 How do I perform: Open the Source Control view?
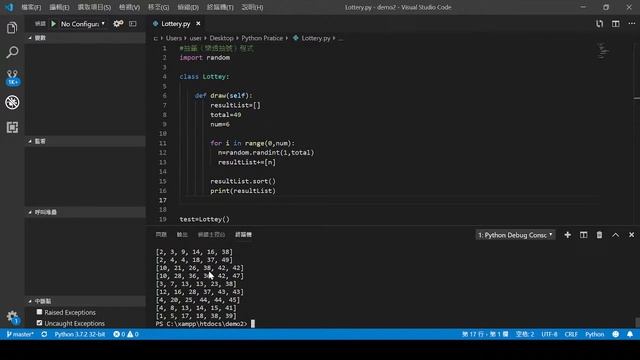click(12, 77)
